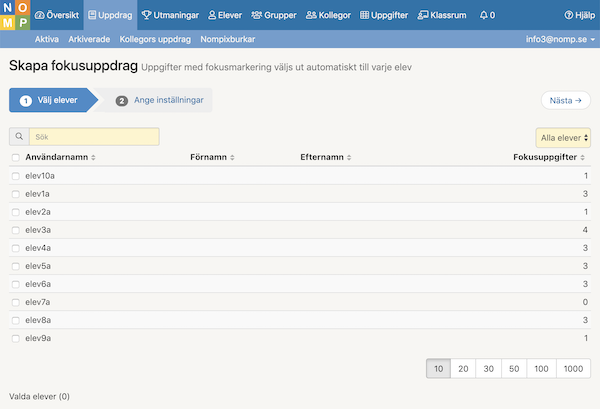Viewport: 600px width, 409px height.
Task: Switch to the Arkiverade tab
Action: tap(89, 39)
